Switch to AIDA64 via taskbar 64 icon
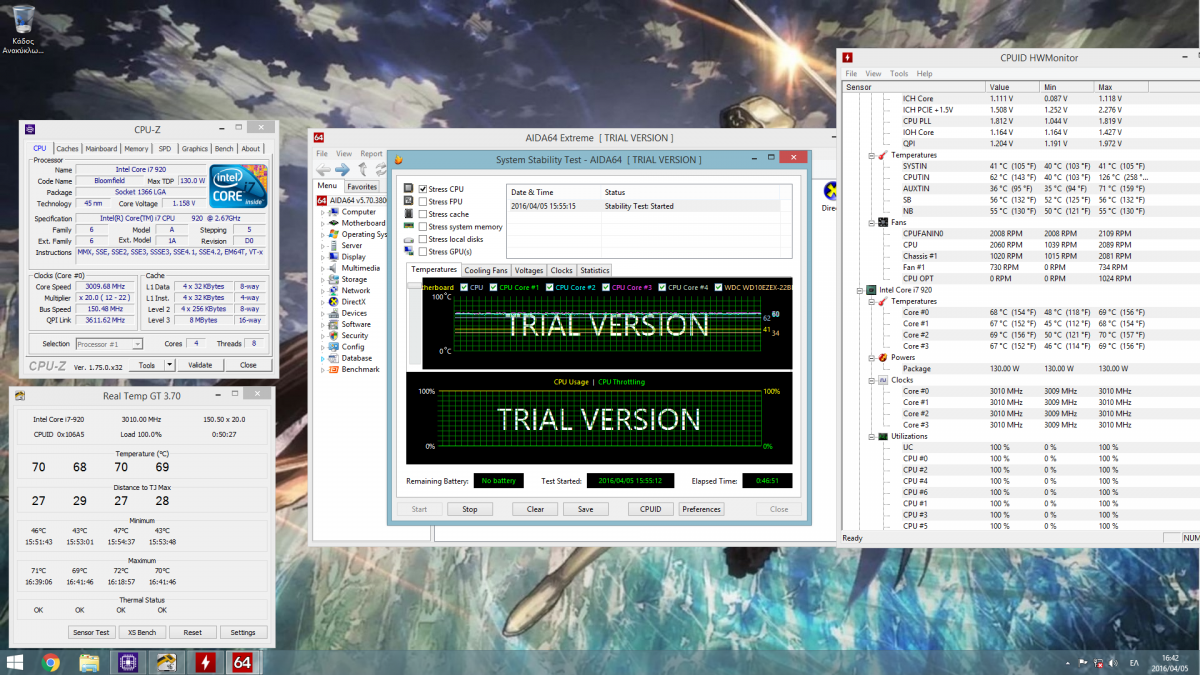Screen dimensions: 1200x675 tap(242, 661)
